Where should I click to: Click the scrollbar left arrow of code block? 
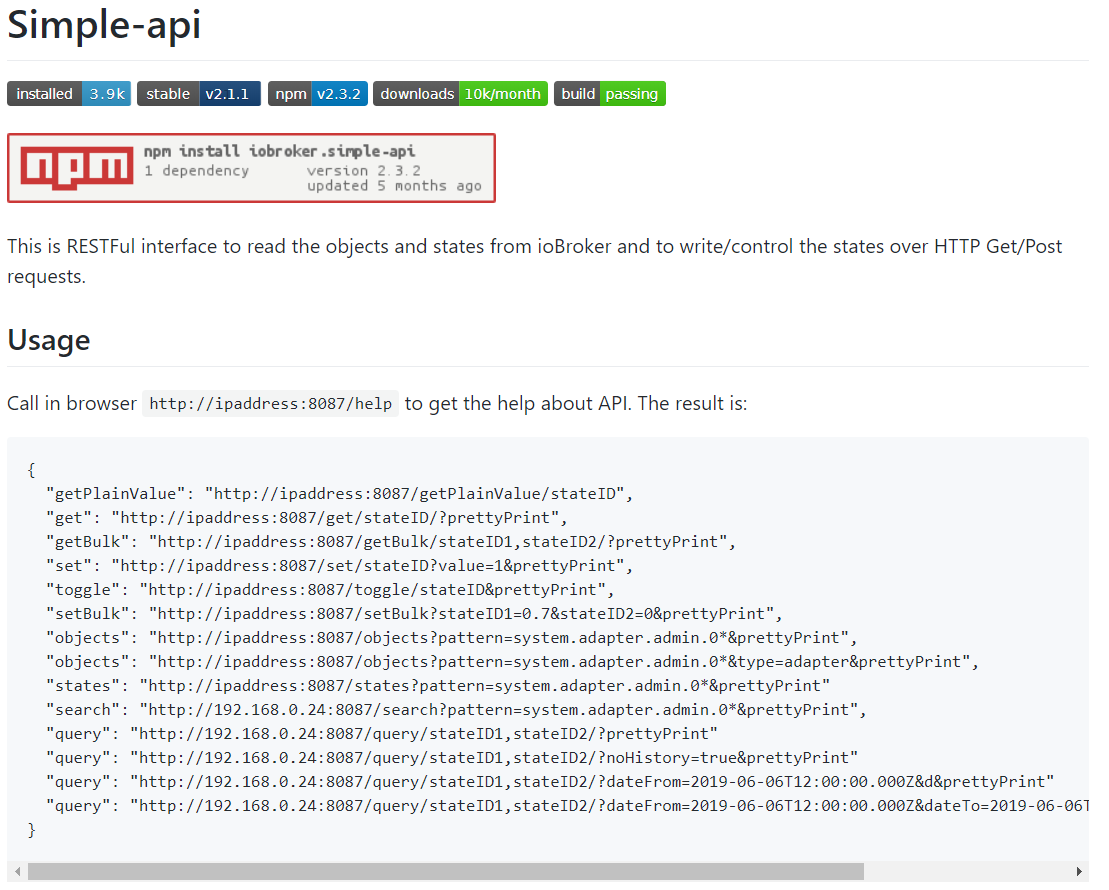tap(18, 872)
